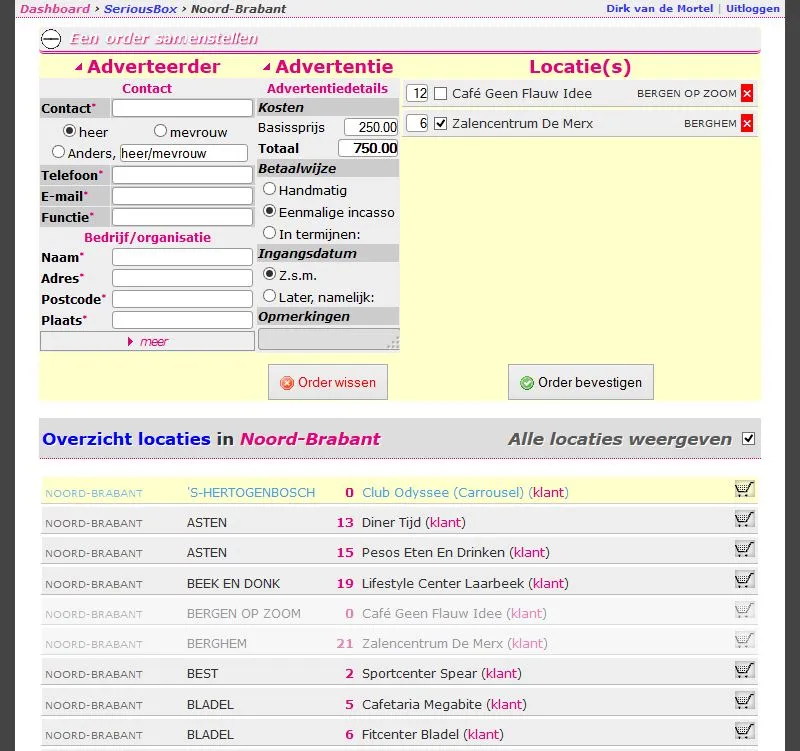Click the Functie input field

coord(182,217)
